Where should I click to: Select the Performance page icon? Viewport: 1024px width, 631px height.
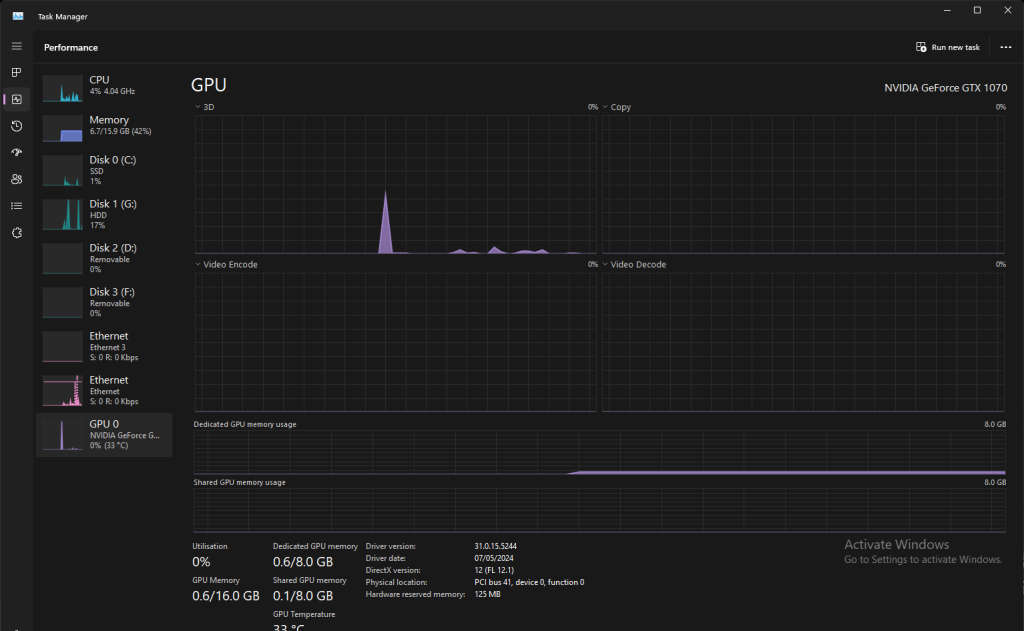(16, 99)
